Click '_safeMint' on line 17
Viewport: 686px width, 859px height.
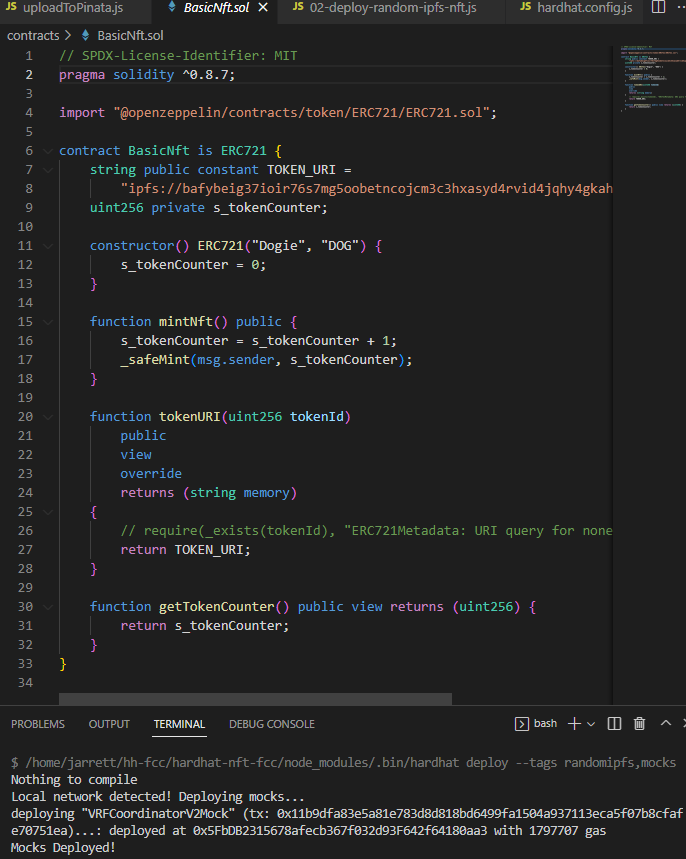155,360
